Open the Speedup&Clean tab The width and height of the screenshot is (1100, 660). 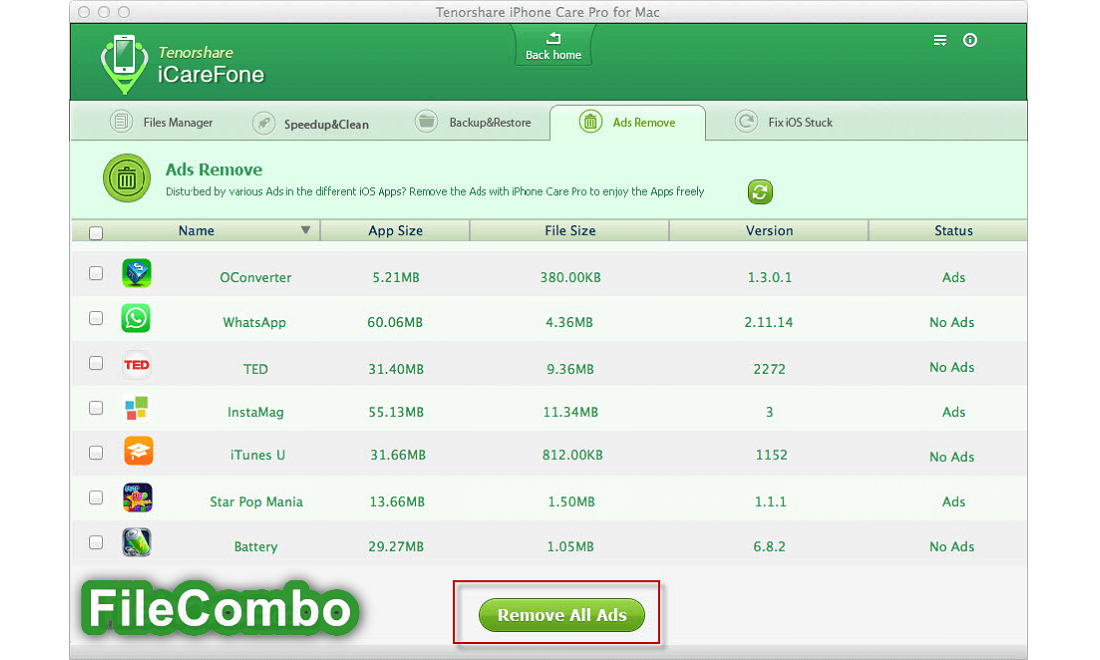point(311,124)
